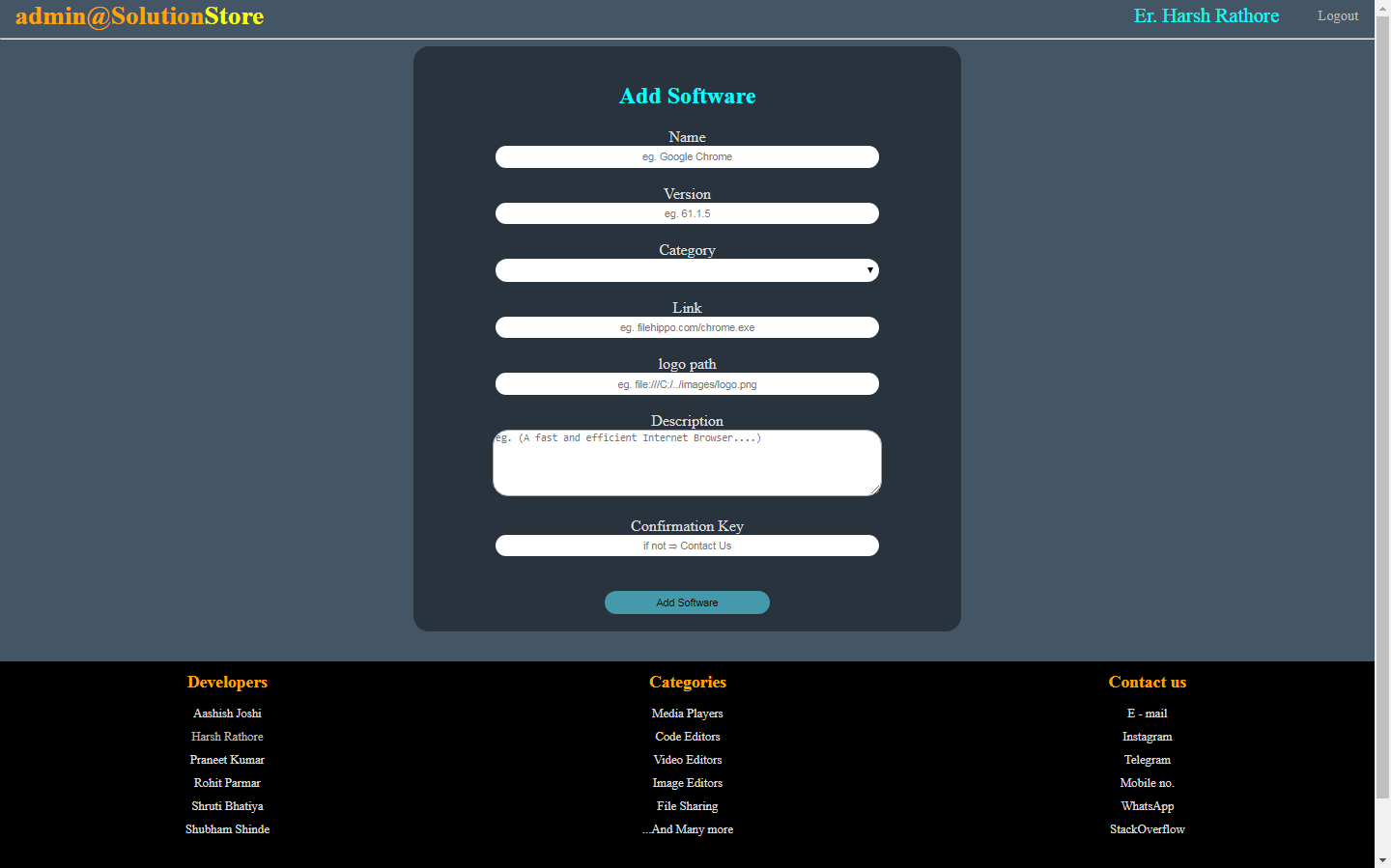Open Er. Harsh Rathore profile link
This screenshot has width=1391, height=868.
1206,16
